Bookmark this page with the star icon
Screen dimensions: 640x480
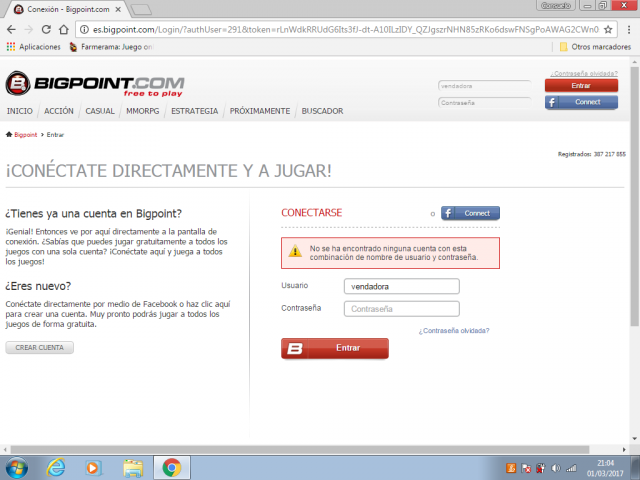tap(609, 29)
